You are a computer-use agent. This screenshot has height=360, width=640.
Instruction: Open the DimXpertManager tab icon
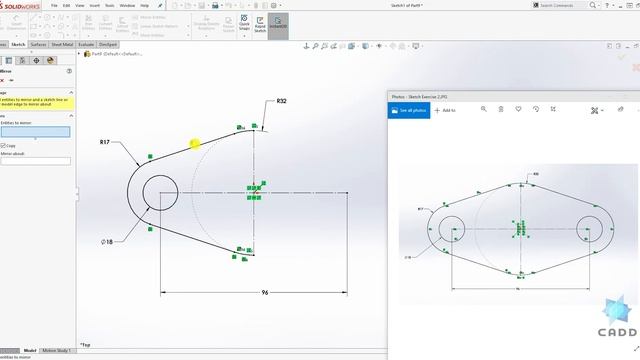coord(36,60)
